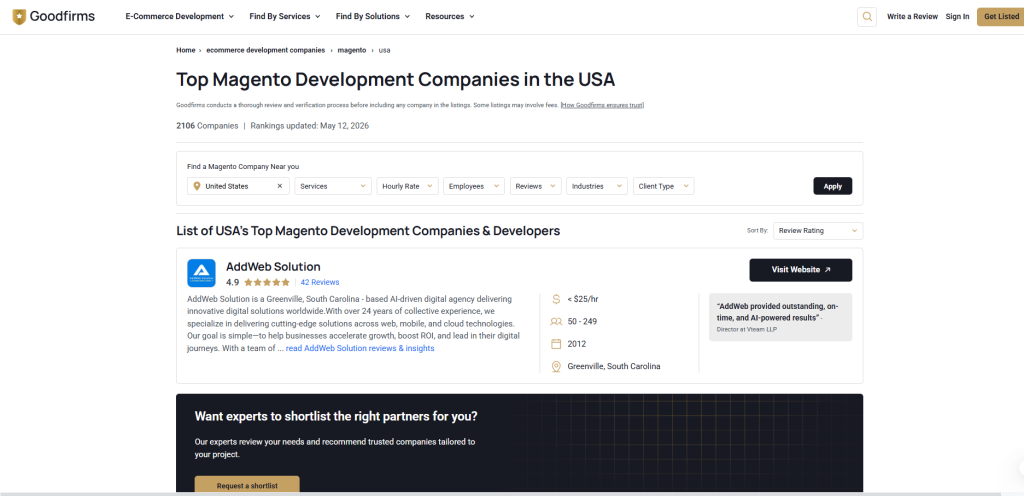Click 'Rankings updated: May 12, 2026' text
Viewport: 1024px width, 496px height.
pyautogui.click(x=310, y=126)
